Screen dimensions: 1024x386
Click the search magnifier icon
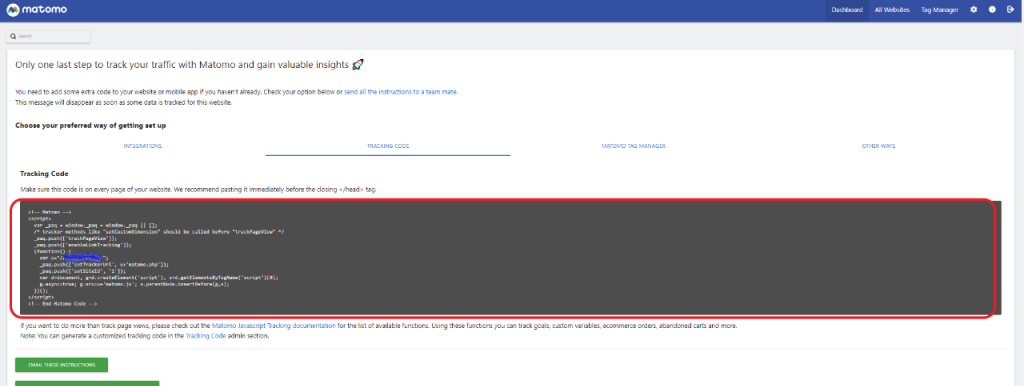tap(13, 36)
